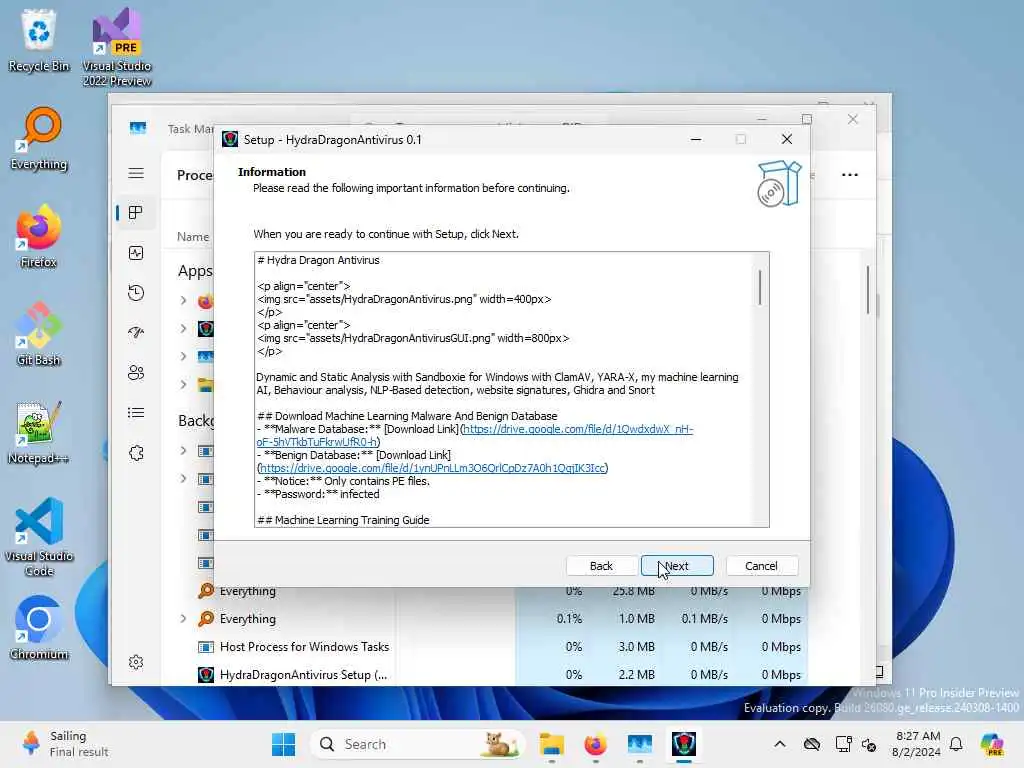1024x768 pixels.
Task: Toggle Task Manager hamburger navigation menu
Action: 136,173
